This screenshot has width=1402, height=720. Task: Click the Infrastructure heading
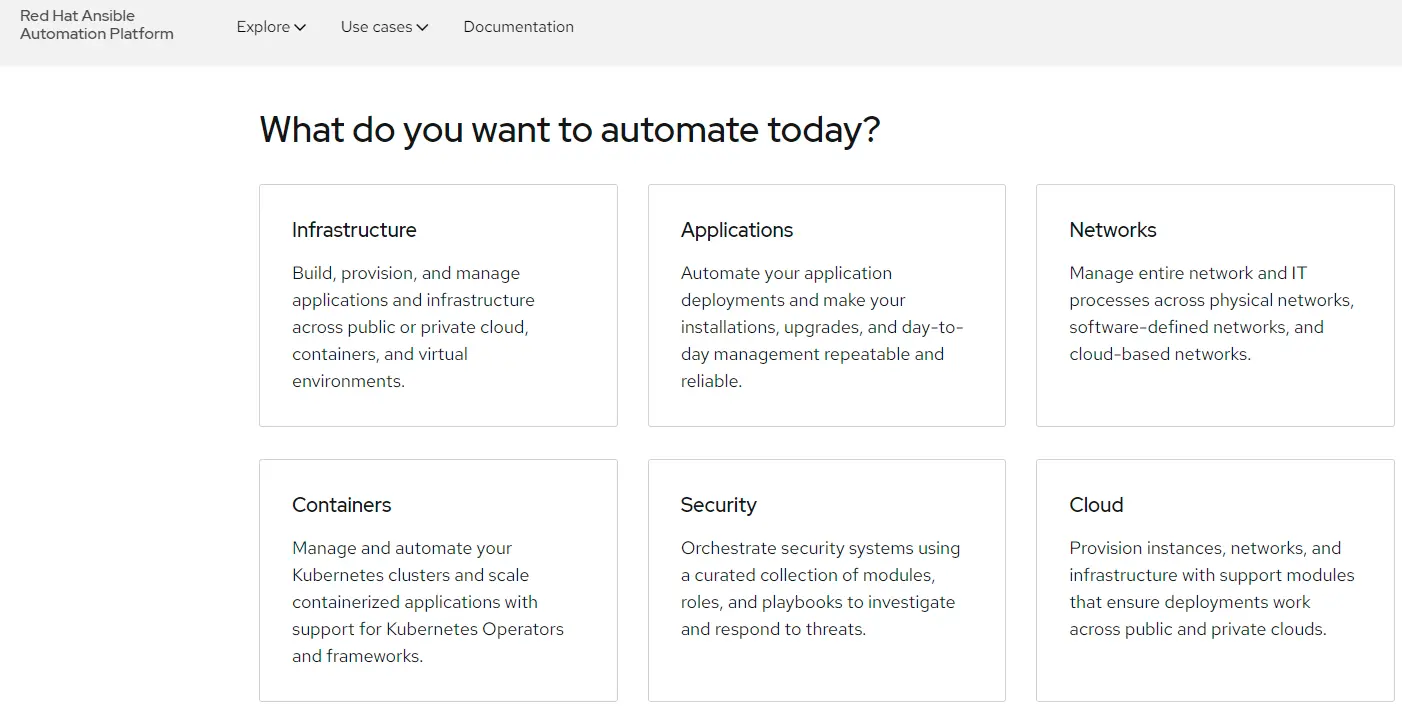[x=354, y=230]
